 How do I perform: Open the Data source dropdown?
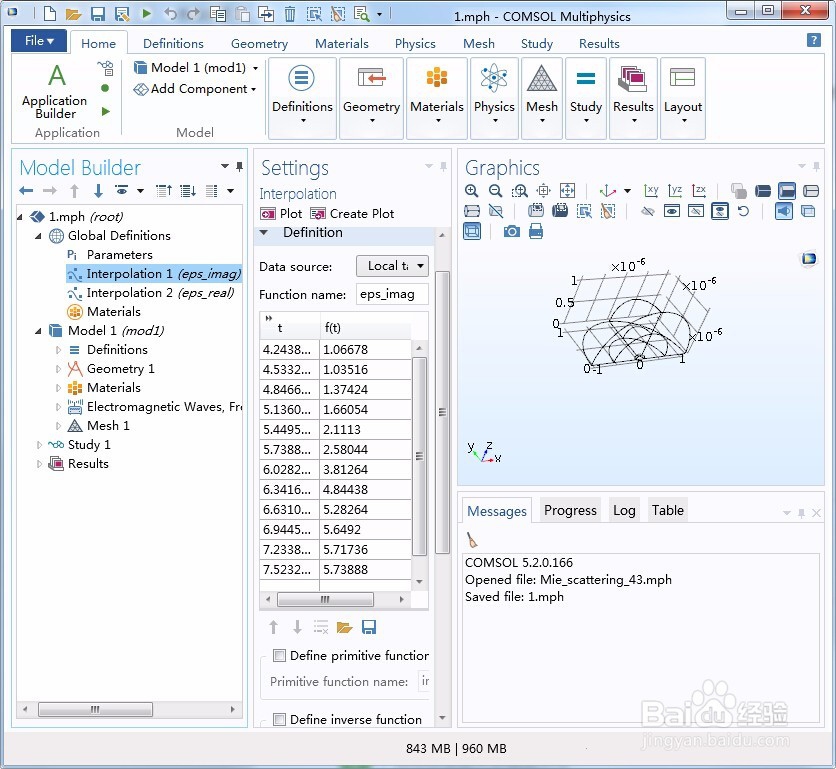click(x=392, y=266)
